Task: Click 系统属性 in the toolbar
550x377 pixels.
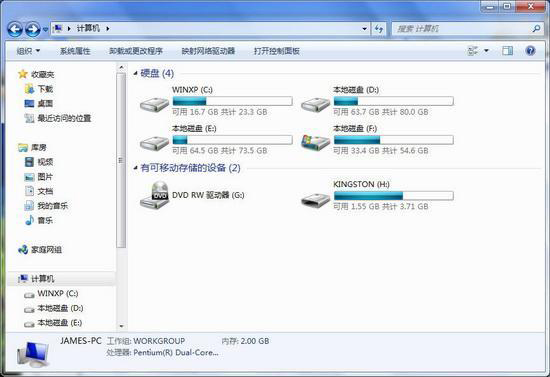Action: click(x=75, y=51)
